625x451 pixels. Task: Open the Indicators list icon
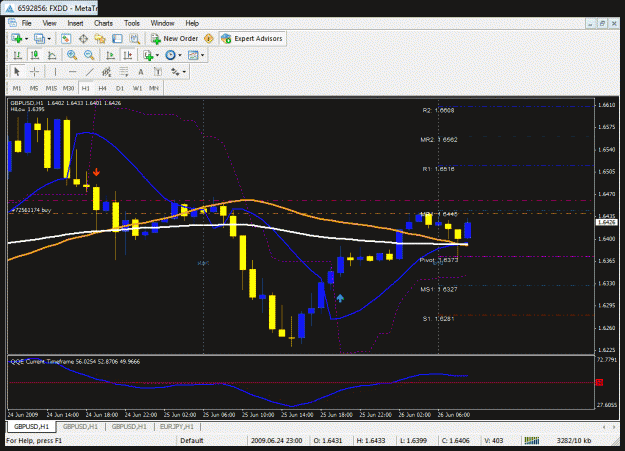click(148, 55)
